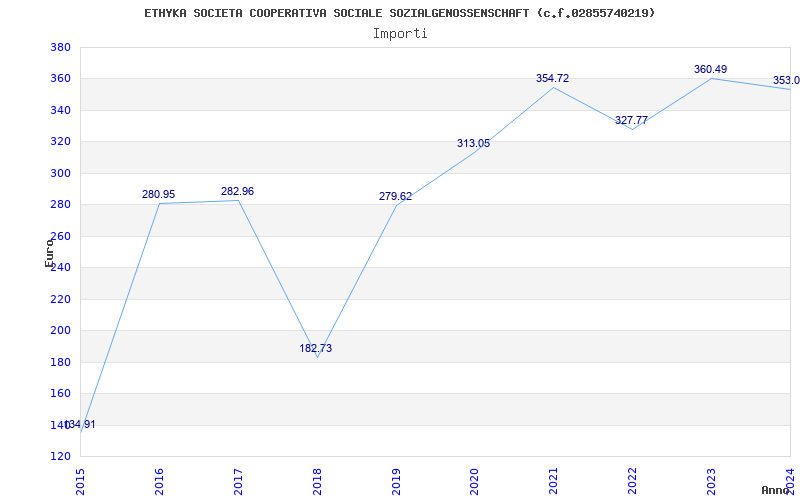Click the 182.73 data label
This screenshot has width=800, height=500.
(315, 348)
